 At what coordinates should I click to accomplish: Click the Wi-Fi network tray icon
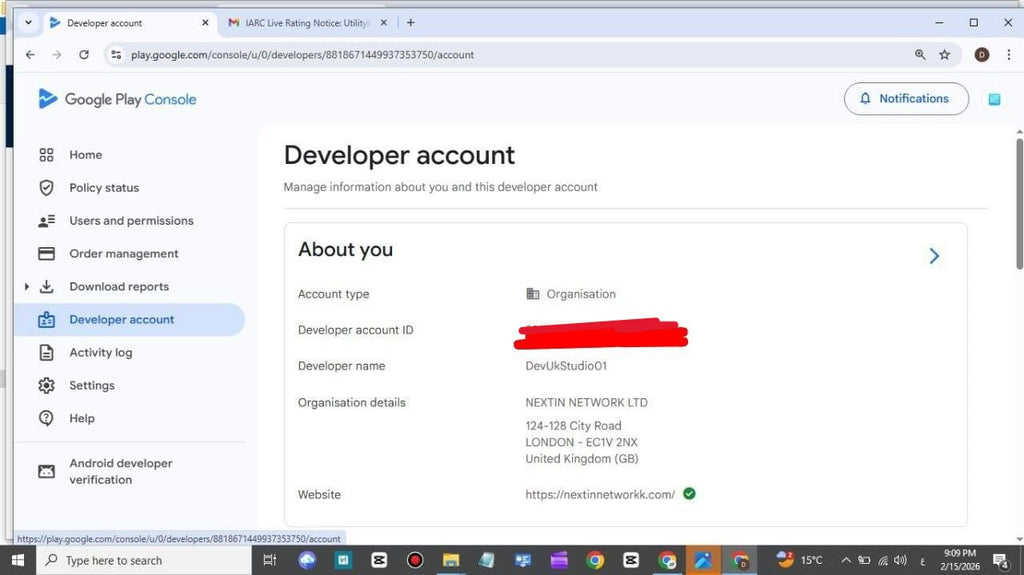click(883, 560)
